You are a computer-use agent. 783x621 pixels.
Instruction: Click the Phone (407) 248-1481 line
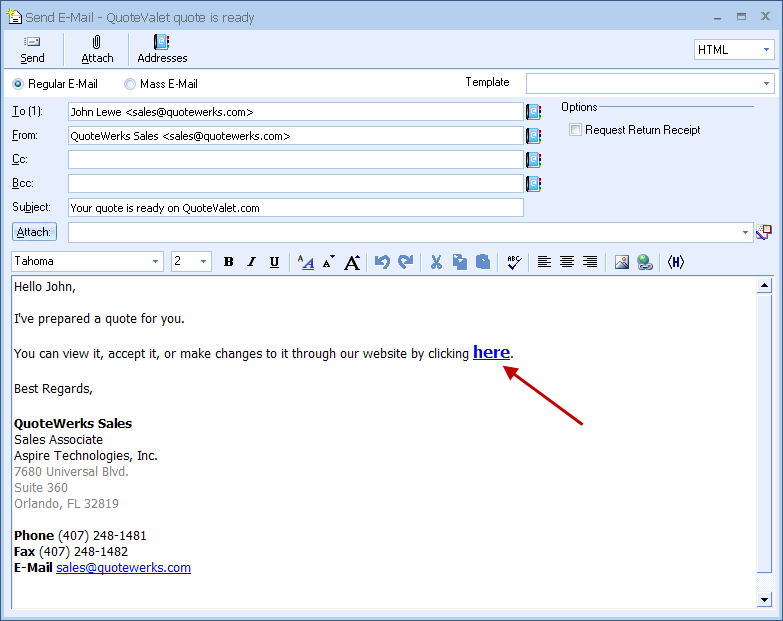click(80, 536)
